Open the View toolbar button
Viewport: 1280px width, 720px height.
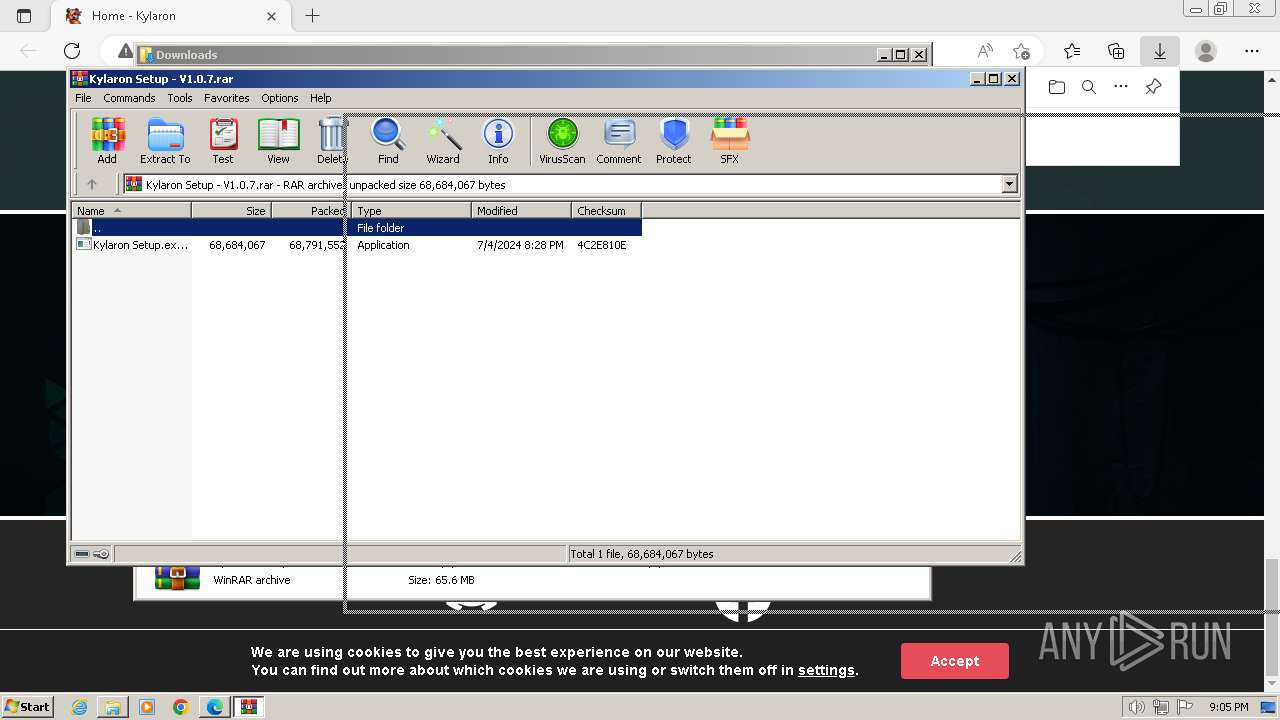click(x=278, y=141)
